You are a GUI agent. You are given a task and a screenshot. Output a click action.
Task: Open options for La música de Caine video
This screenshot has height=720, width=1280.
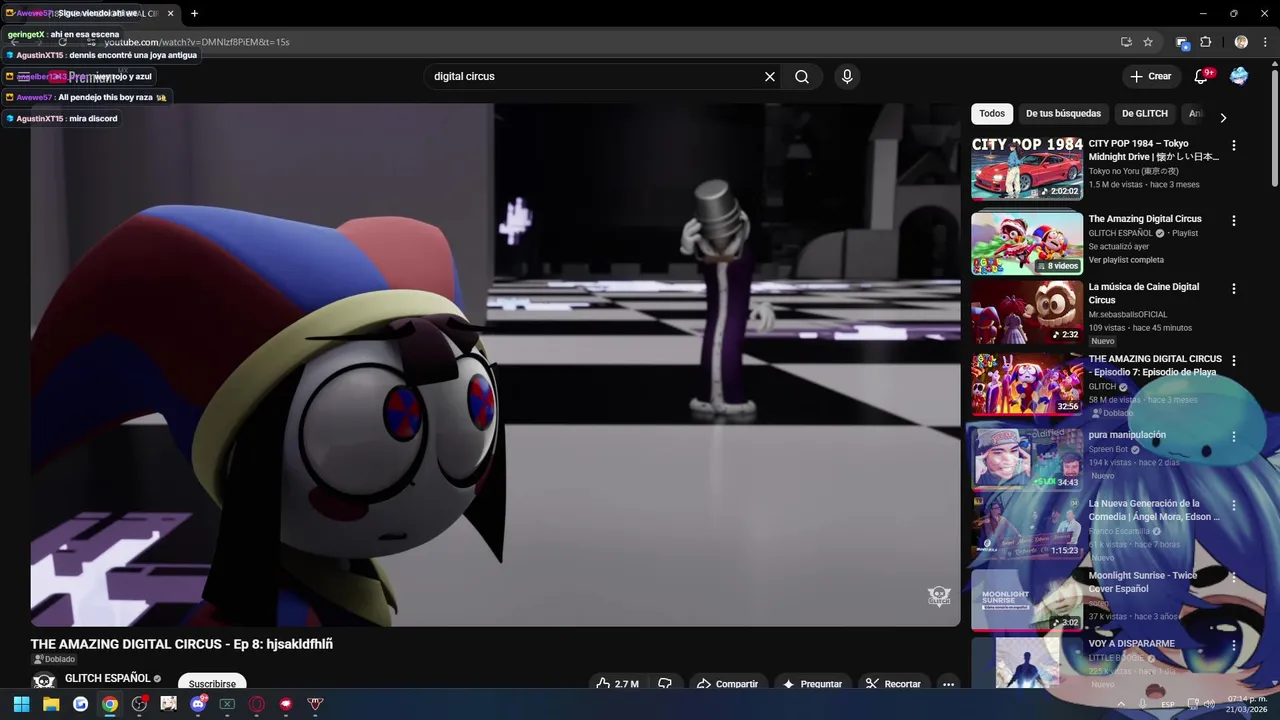tap(1233, 288)
